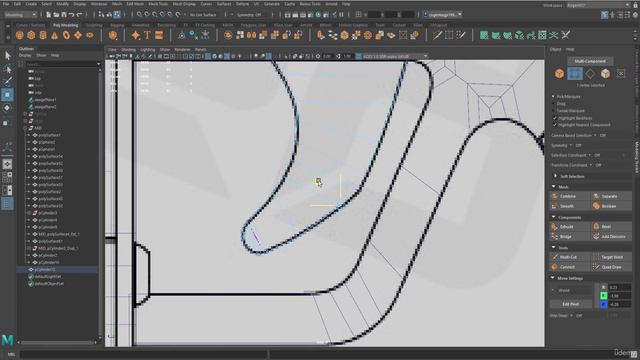Click the undo arrow in status line
This screenshot has width=640, height=360.
pos(71,15)
